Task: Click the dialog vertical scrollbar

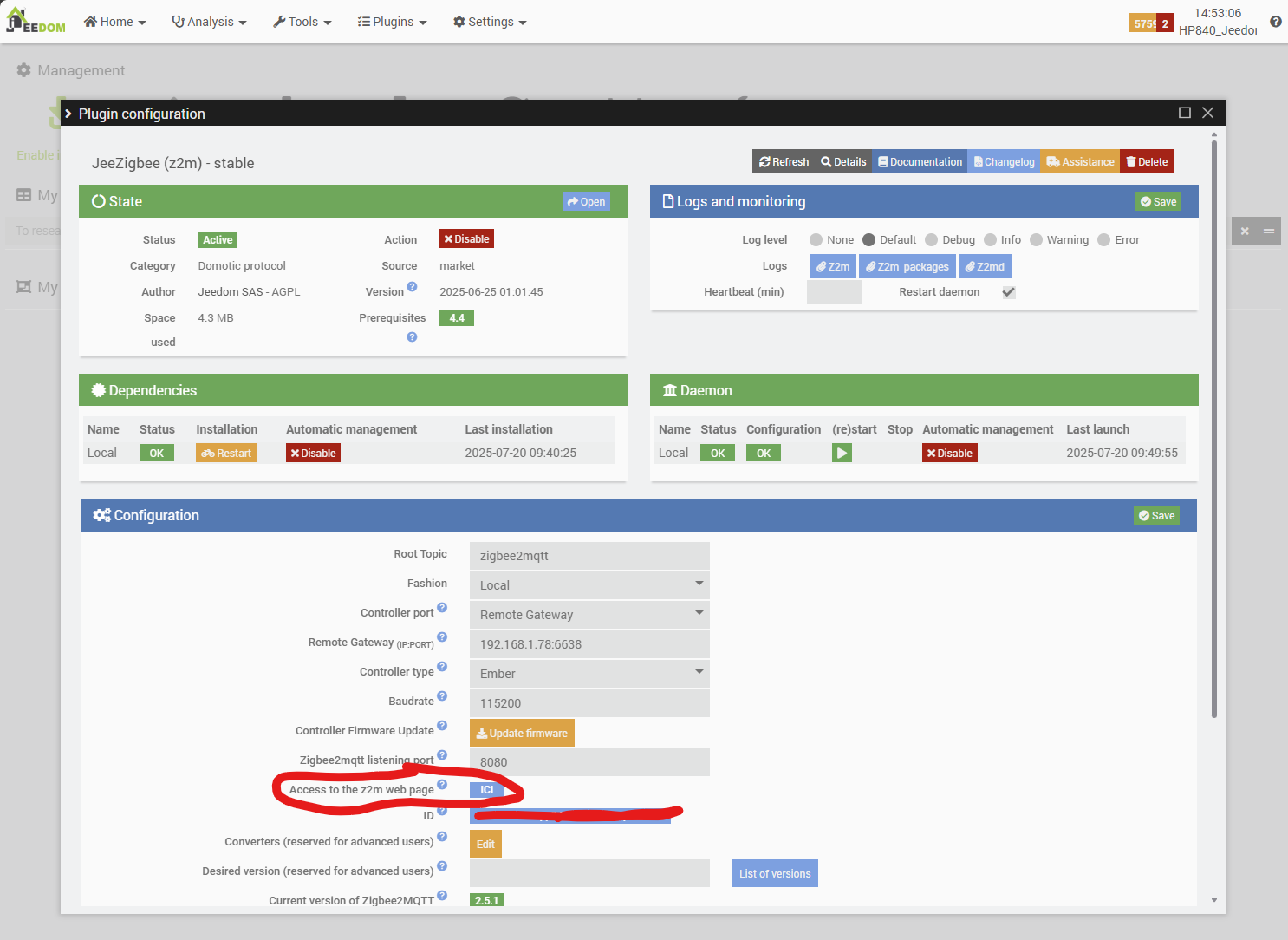Action: click(x=1213, y=434)
